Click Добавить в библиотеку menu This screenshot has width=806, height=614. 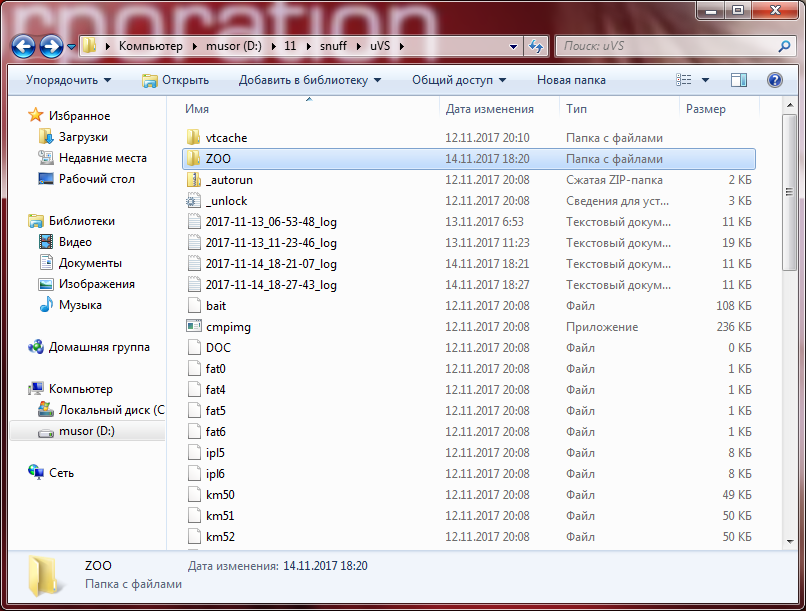[315, 80]
